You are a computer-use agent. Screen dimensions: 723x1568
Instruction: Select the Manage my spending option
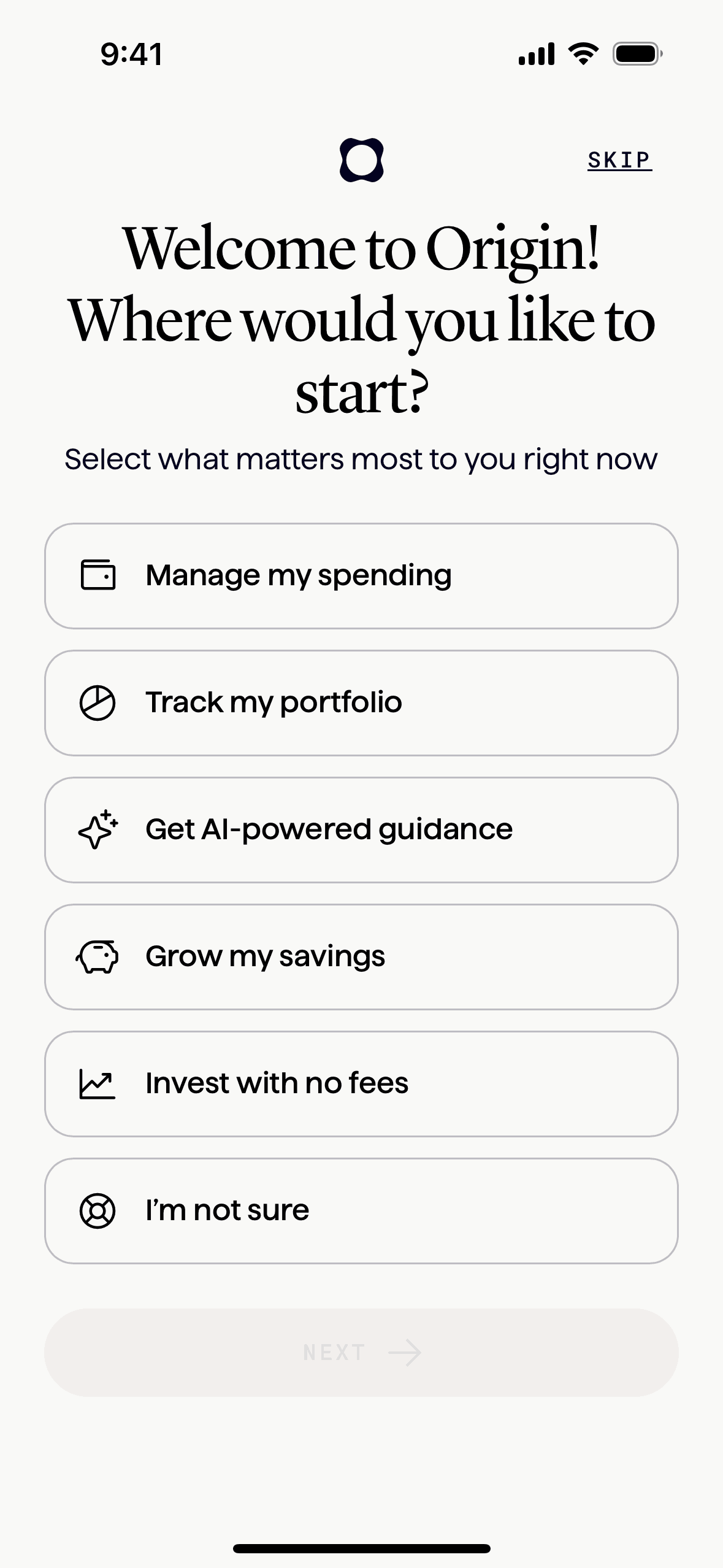click(361, 575)
